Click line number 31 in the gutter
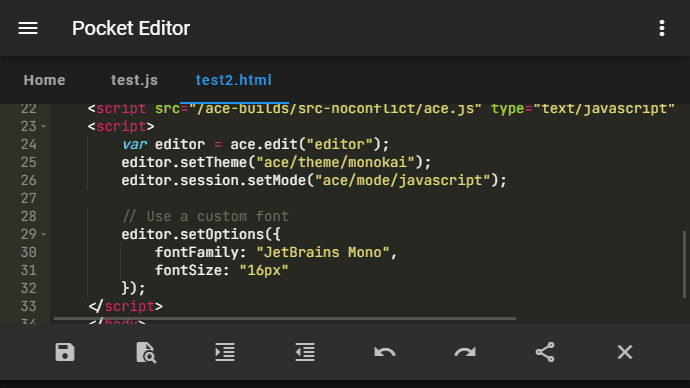 29,271
